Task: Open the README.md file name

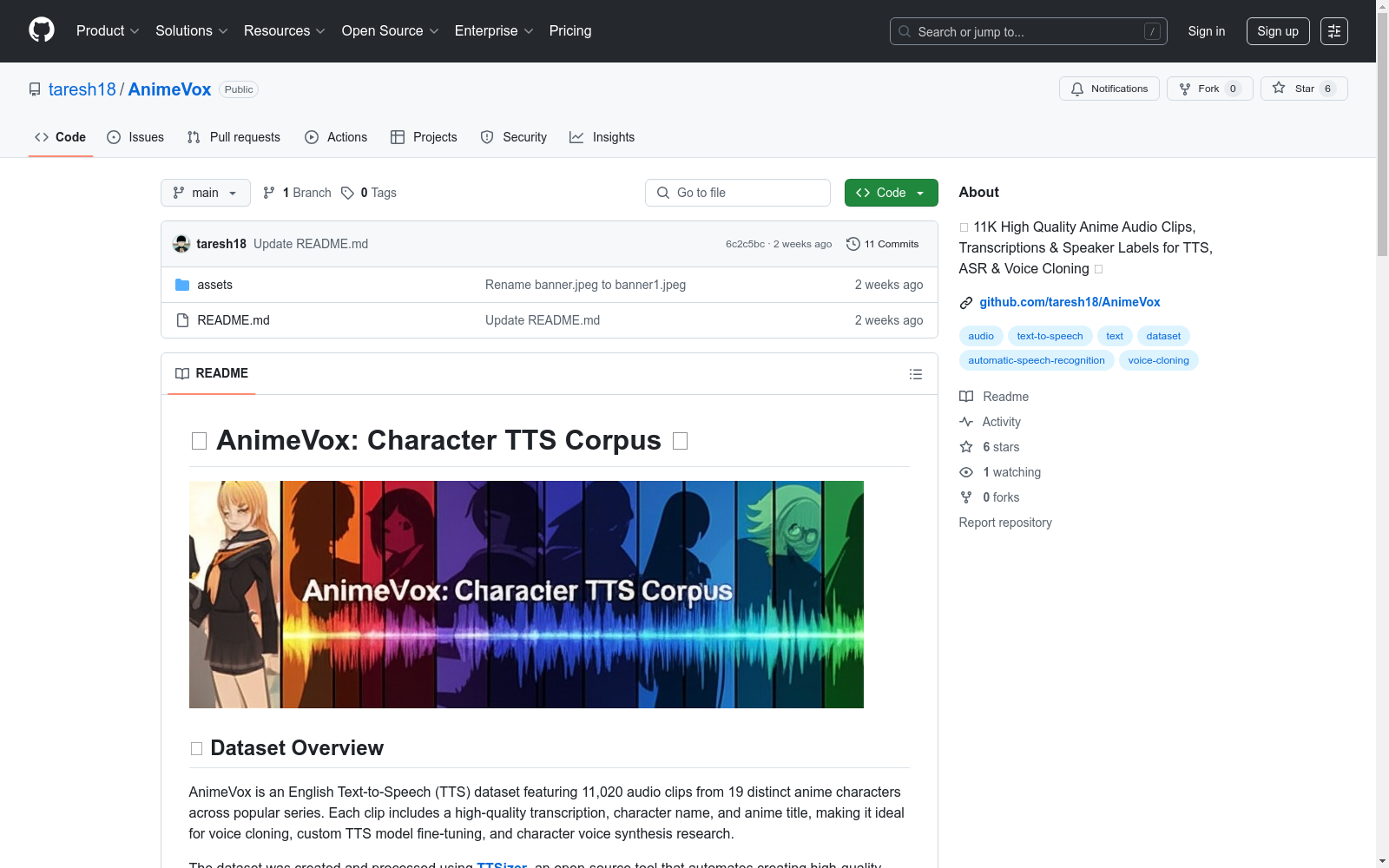Action: pyautogui.click(x=234, y=320)
